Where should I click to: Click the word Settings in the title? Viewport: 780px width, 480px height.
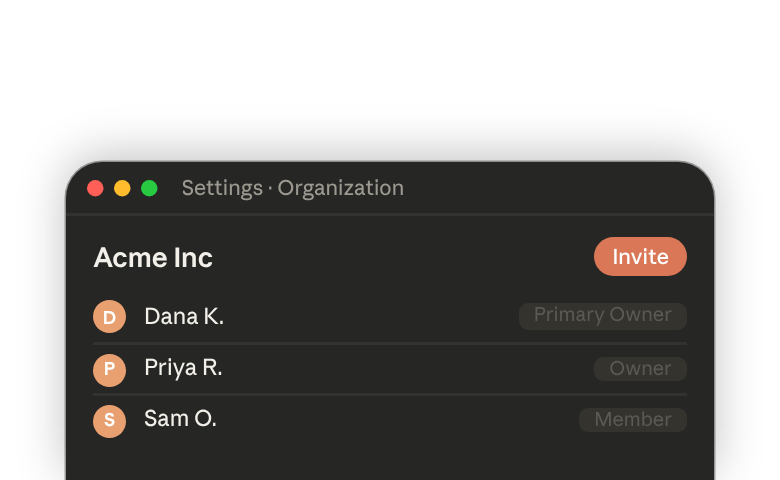pos(222,189)
